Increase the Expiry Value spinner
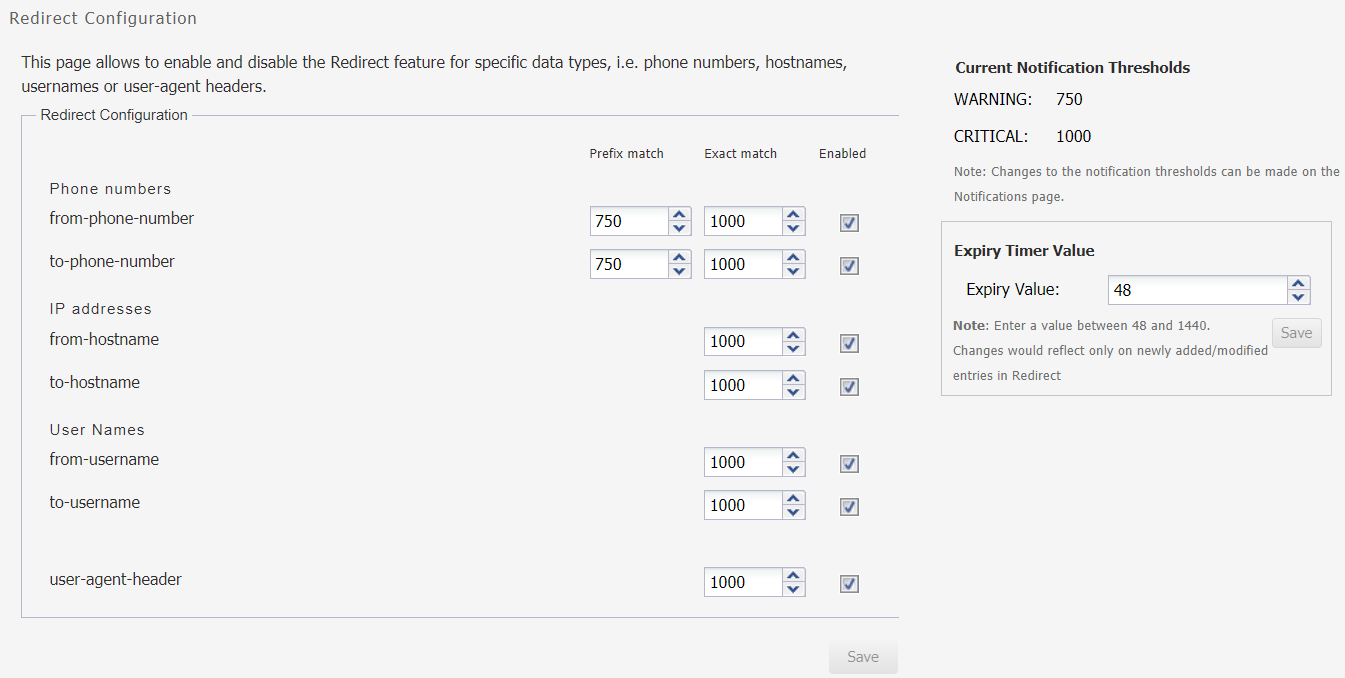 (1298, 283)
